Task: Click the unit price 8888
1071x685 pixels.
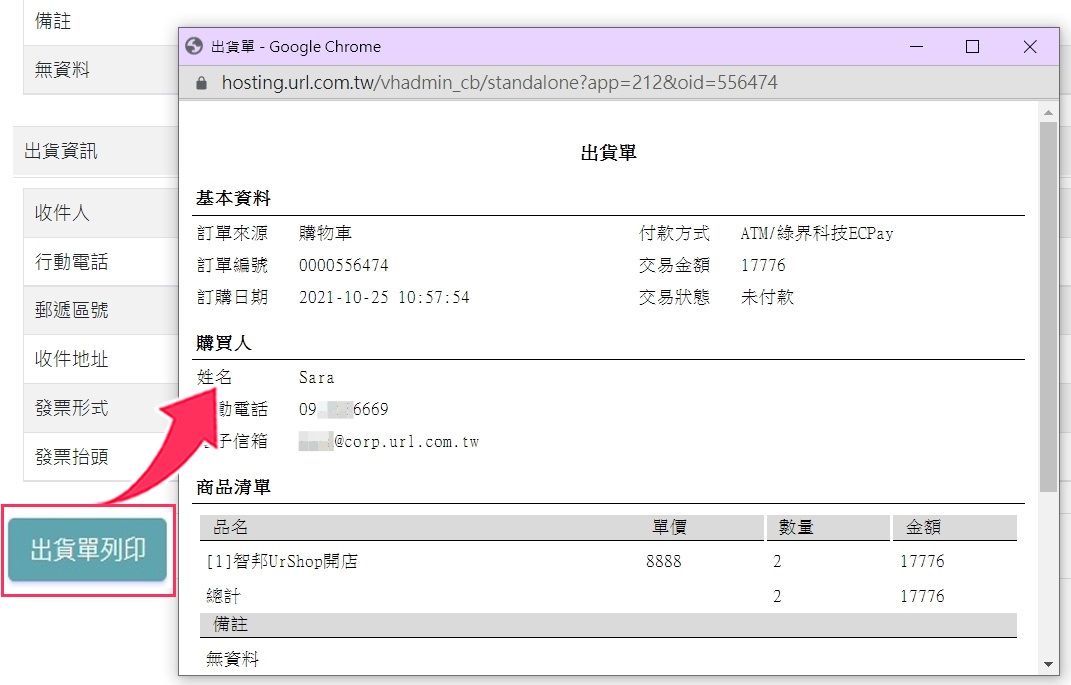Action: click(664, 561)
